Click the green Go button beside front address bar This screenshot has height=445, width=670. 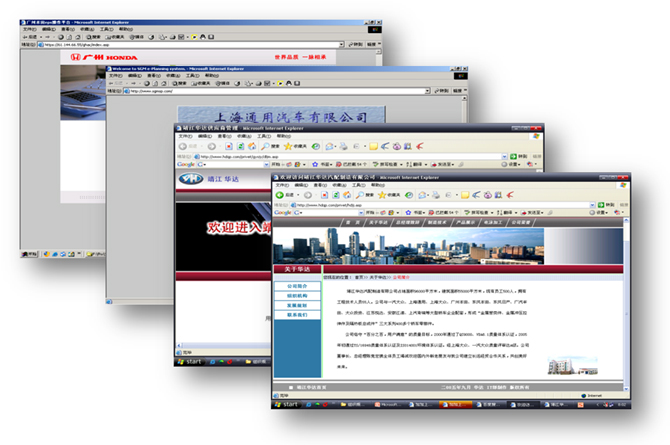[606, 203]
